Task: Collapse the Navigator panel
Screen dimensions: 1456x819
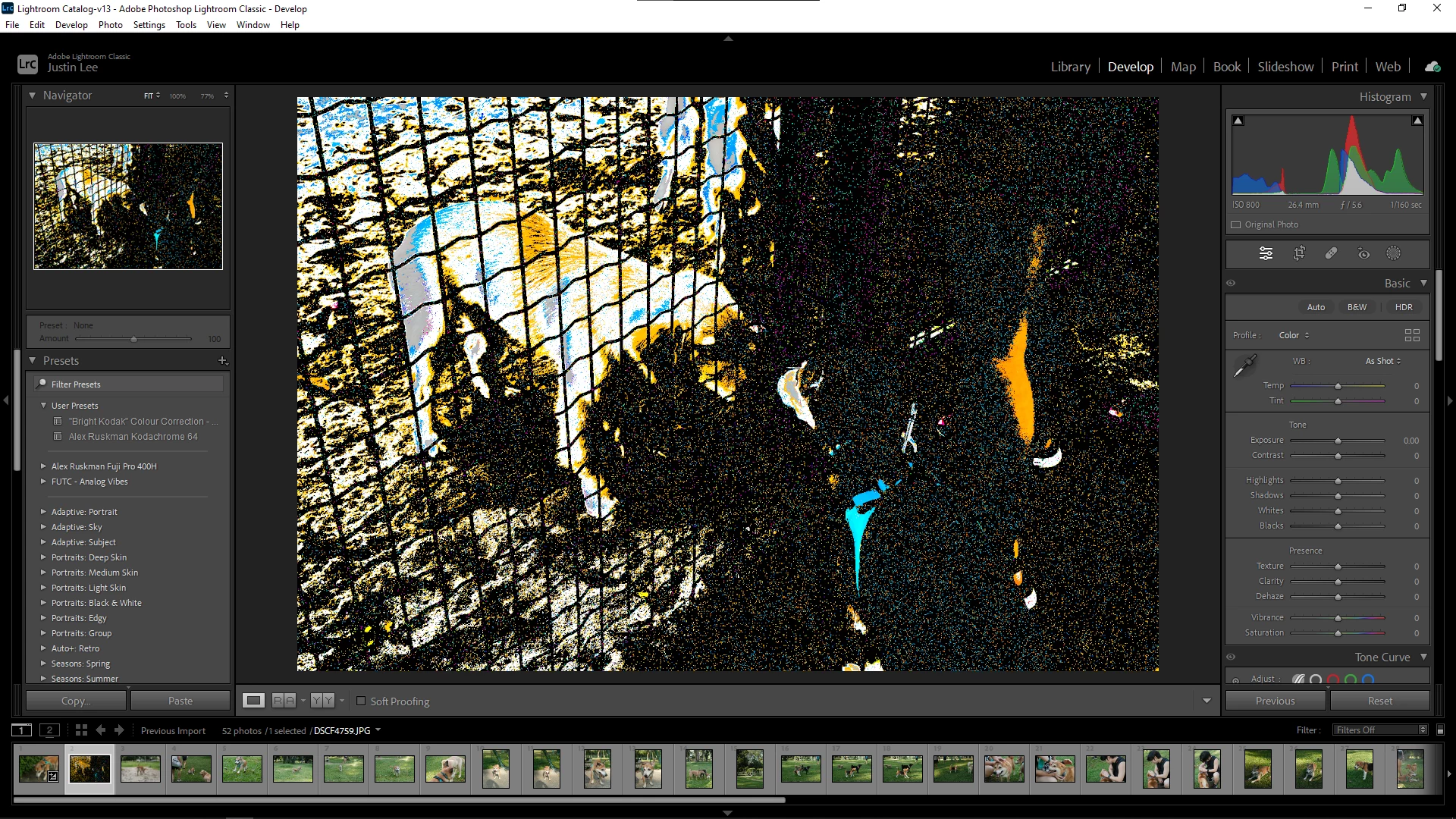Action: point(32,96)
